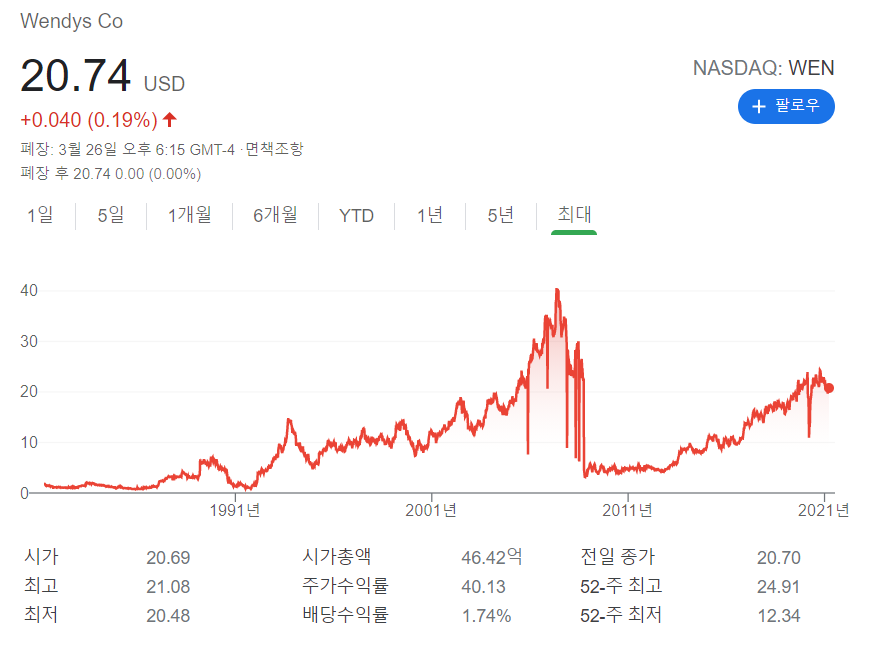Click the red up-arrow price change icon

[170, 119]
